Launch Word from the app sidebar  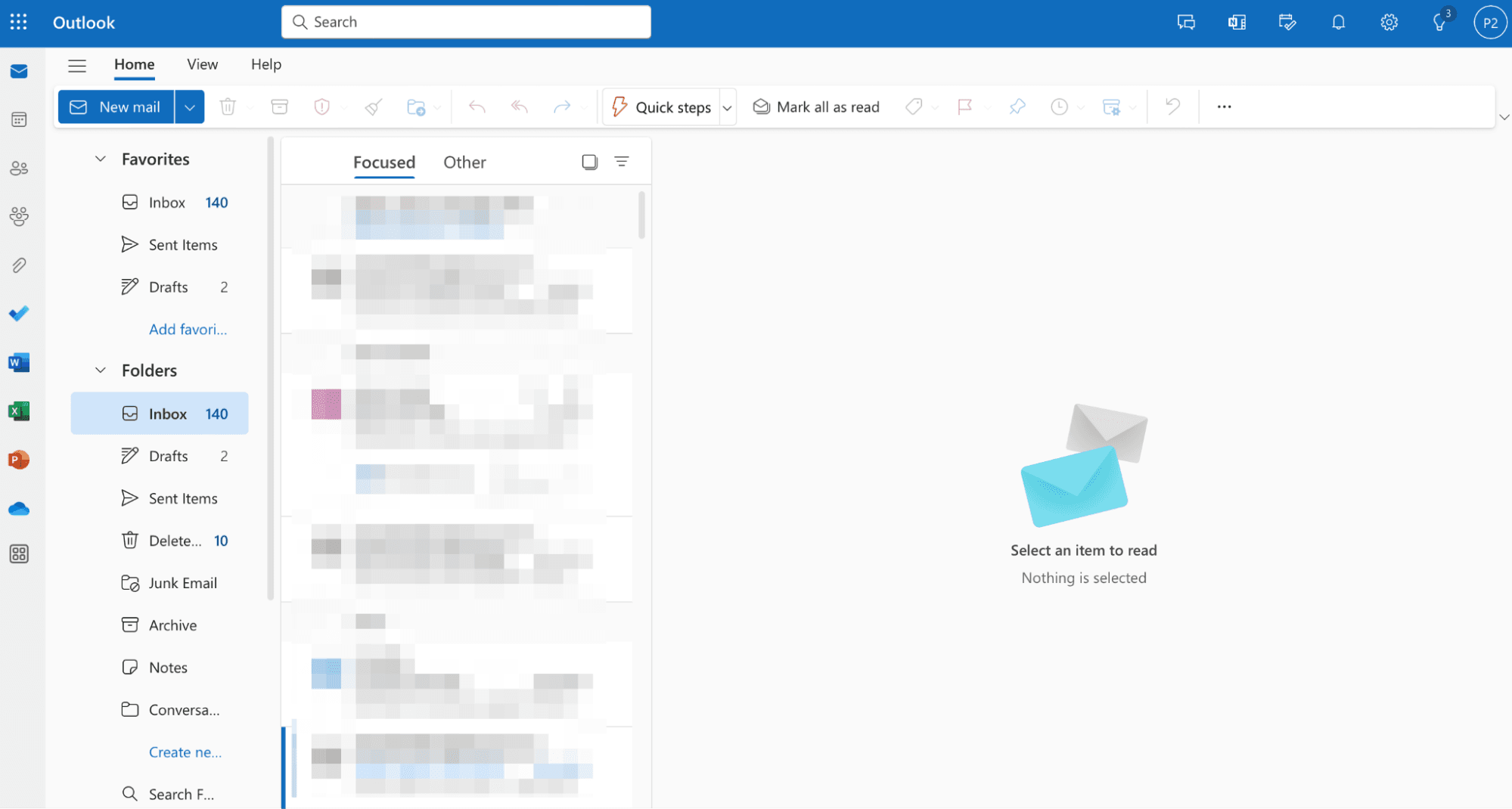click(19, 362)
